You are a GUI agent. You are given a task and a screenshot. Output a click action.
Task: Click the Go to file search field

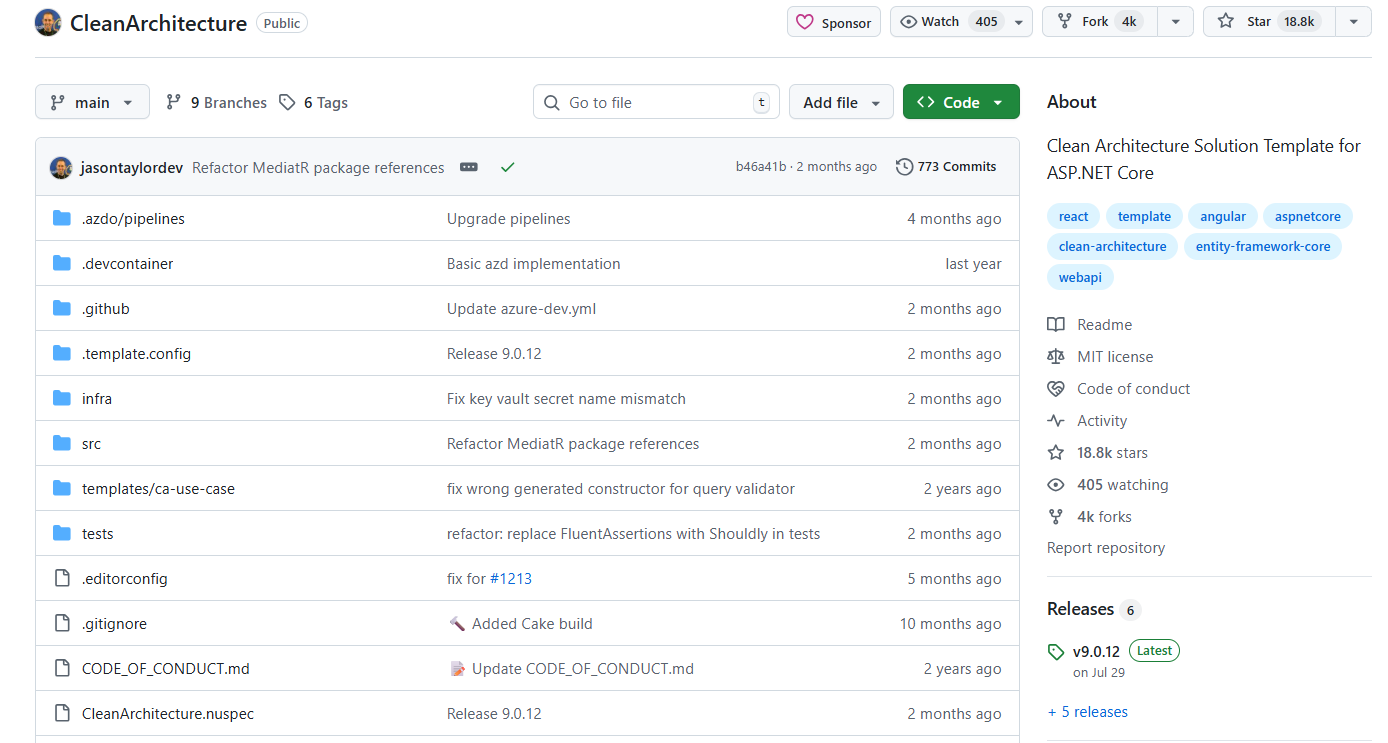(x=656, y=102)
